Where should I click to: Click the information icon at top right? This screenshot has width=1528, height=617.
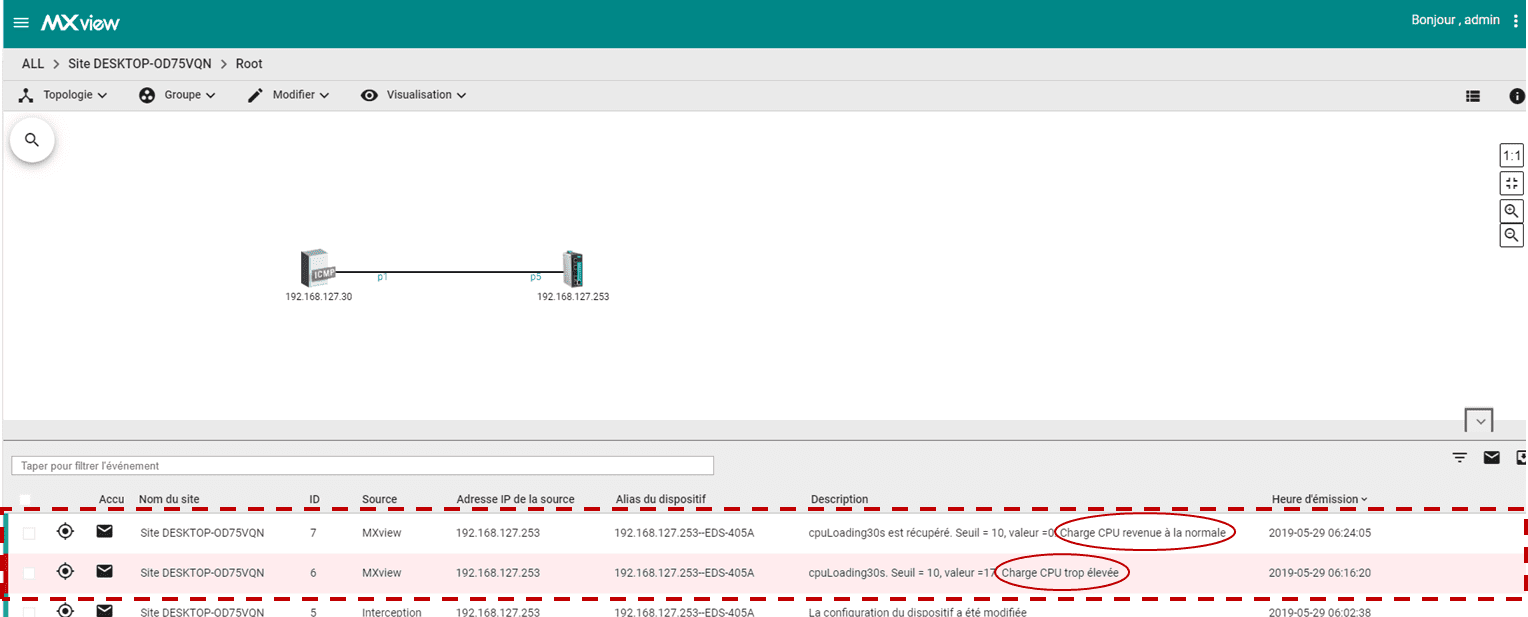pyautogui.click(x=1516, y=96)
